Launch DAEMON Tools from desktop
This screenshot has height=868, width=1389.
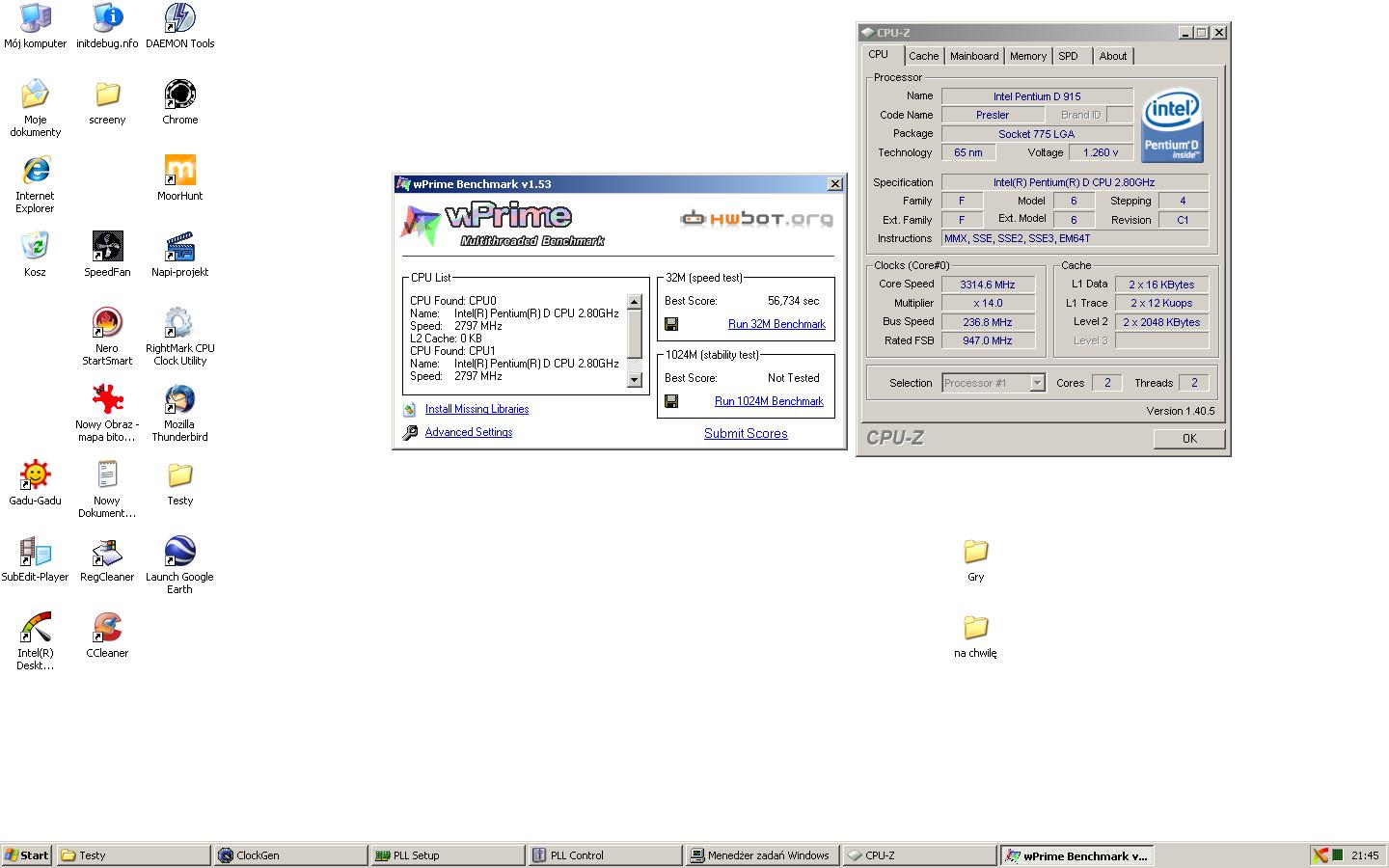click(179, 17)
